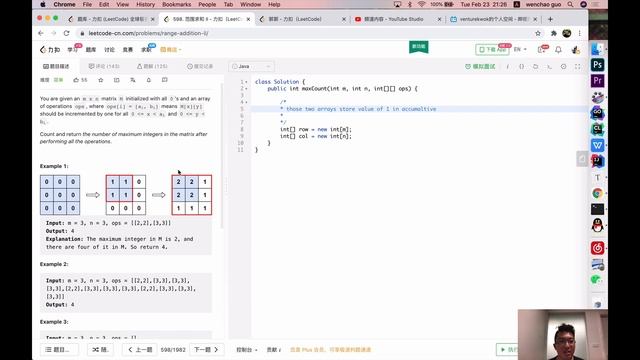Image resolution: width=640 pixels, height=360 pixels.
Task: Open the 题库 navigation item
Action: [x=91, y=50]
